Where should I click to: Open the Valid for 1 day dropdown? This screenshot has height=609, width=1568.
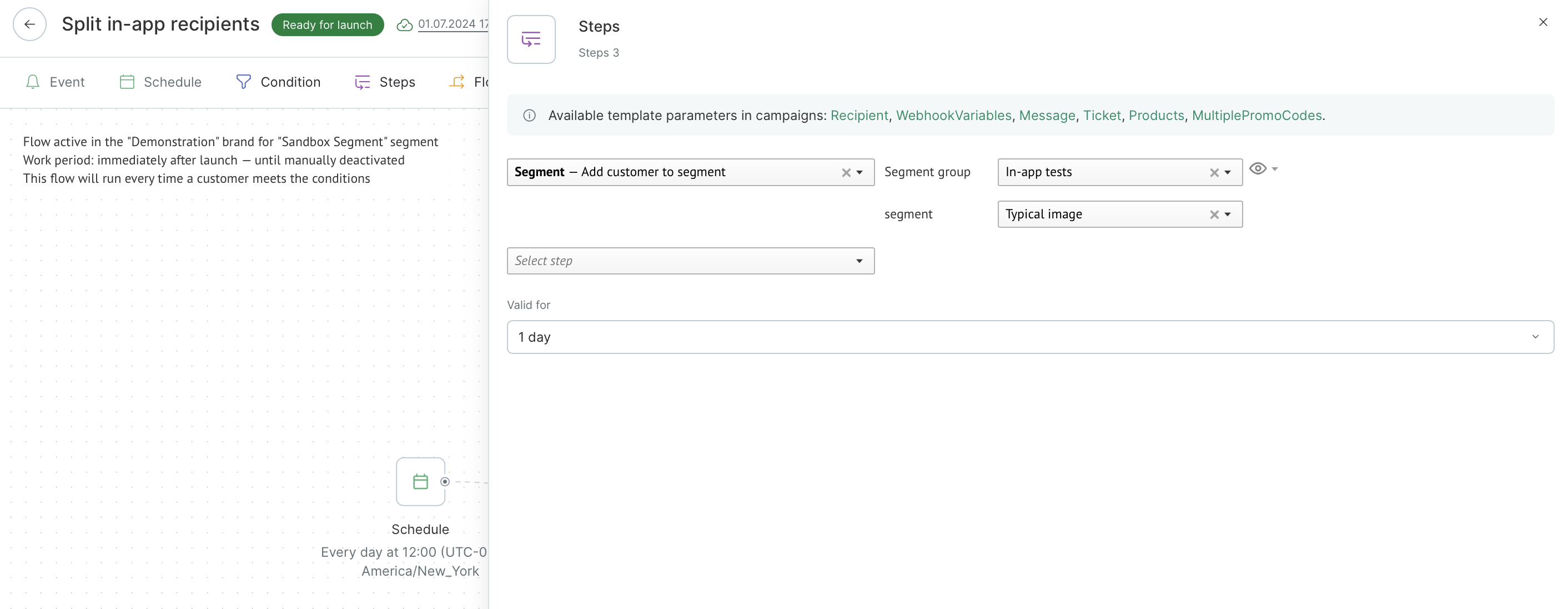pos(1030,337)
